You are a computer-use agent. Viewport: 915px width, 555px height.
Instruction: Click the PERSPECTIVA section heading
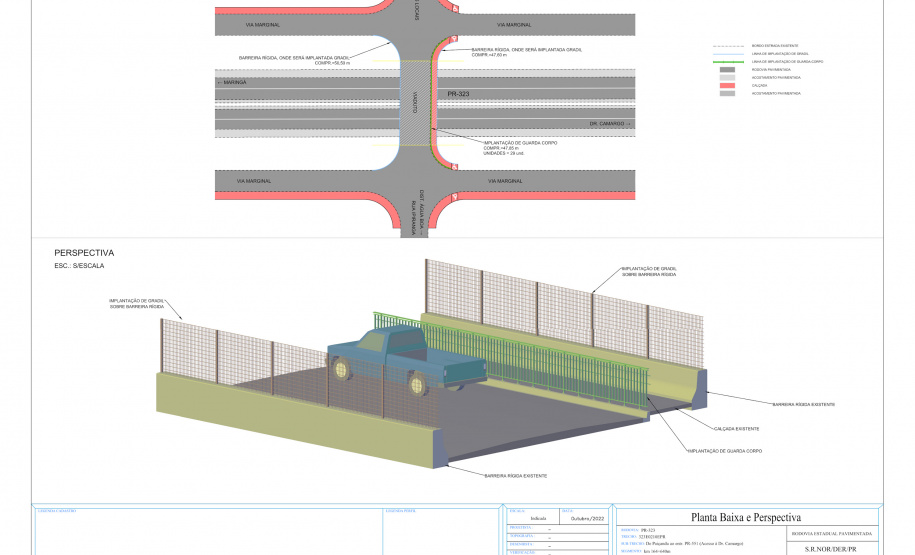[x=84, y=253]
